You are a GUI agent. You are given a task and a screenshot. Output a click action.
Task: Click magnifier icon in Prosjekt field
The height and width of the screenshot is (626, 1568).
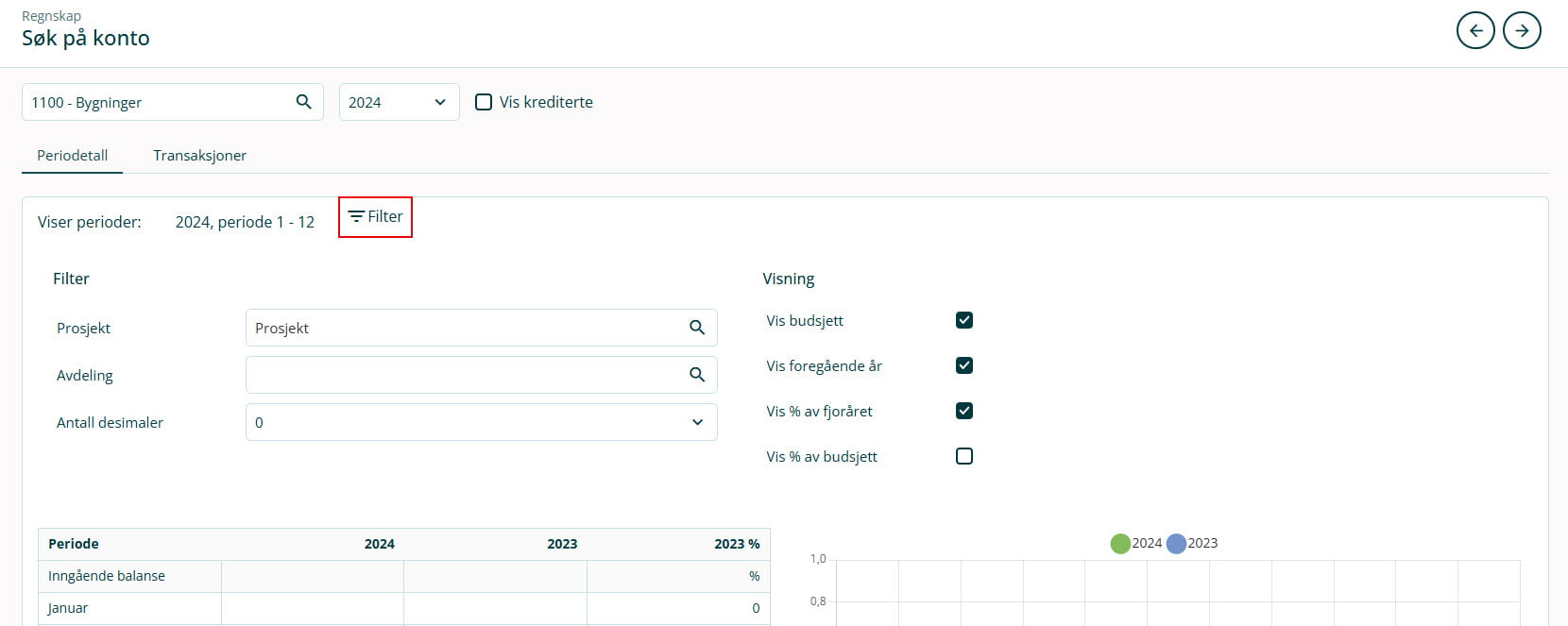coord(697,328)
